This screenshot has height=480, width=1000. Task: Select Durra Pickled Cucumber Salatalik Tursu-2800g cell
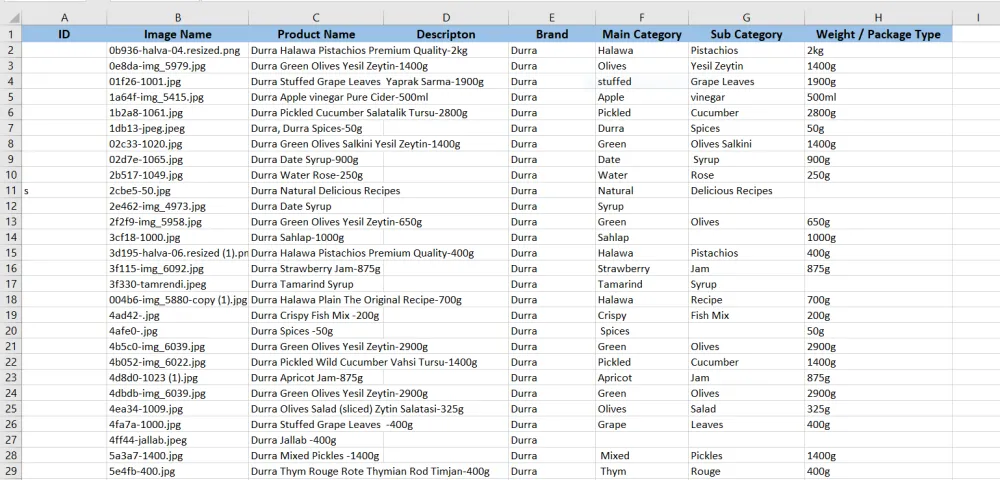tap(316, 113)
